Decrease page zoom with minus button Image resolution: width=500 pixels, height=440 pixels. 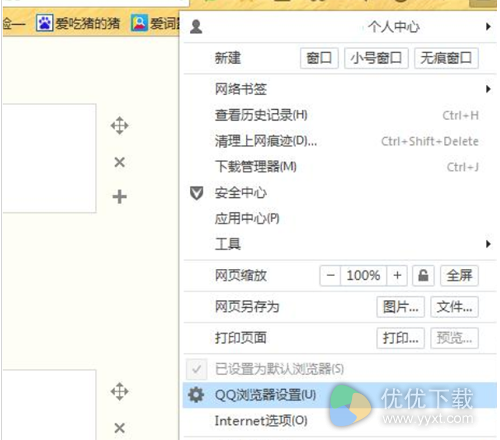coord(330,276)
